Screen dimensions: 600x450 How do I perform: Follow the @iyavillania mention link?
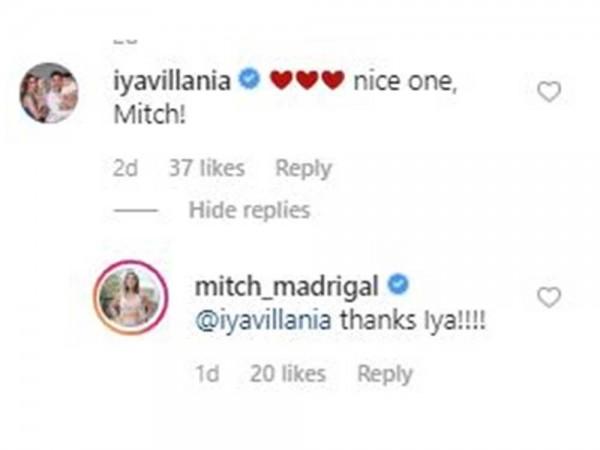click(263, 321)
